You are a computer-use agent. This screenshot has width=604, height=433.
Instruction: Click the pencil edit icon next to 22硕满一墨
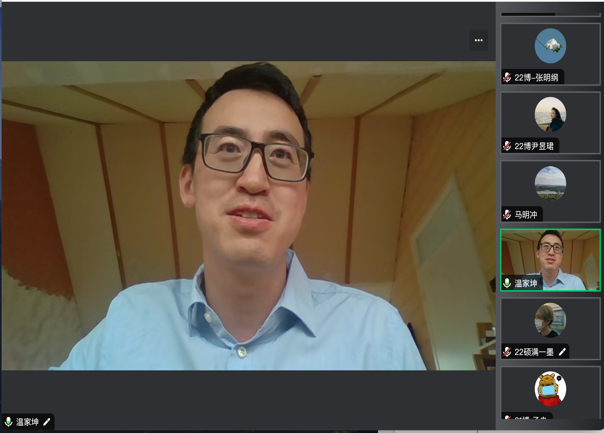pyautogui.click(x=563, y=351)
